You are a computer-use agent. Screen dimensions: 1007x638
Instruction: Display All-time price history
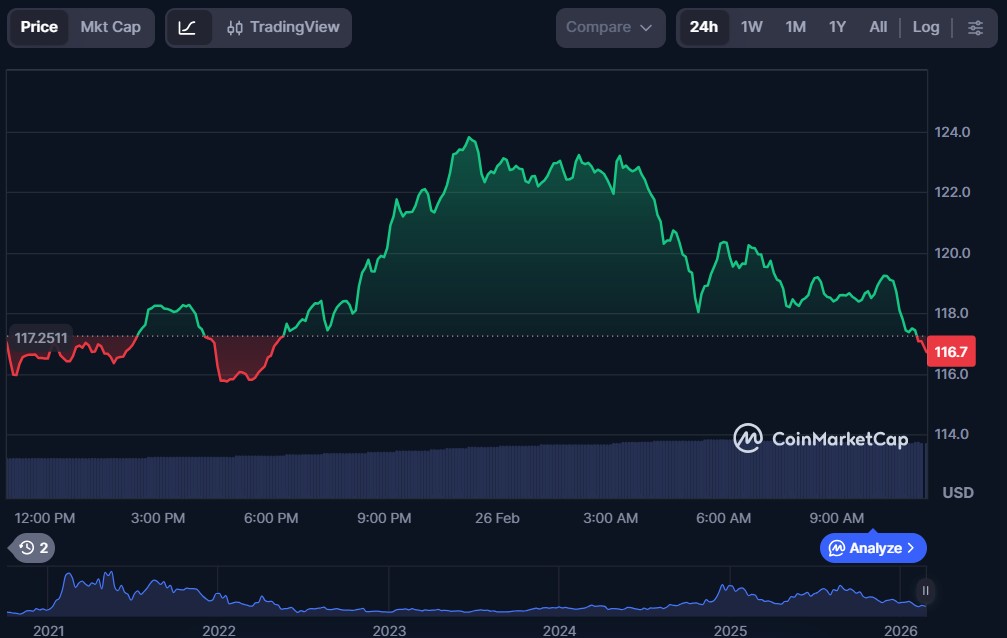click(878, 27)
